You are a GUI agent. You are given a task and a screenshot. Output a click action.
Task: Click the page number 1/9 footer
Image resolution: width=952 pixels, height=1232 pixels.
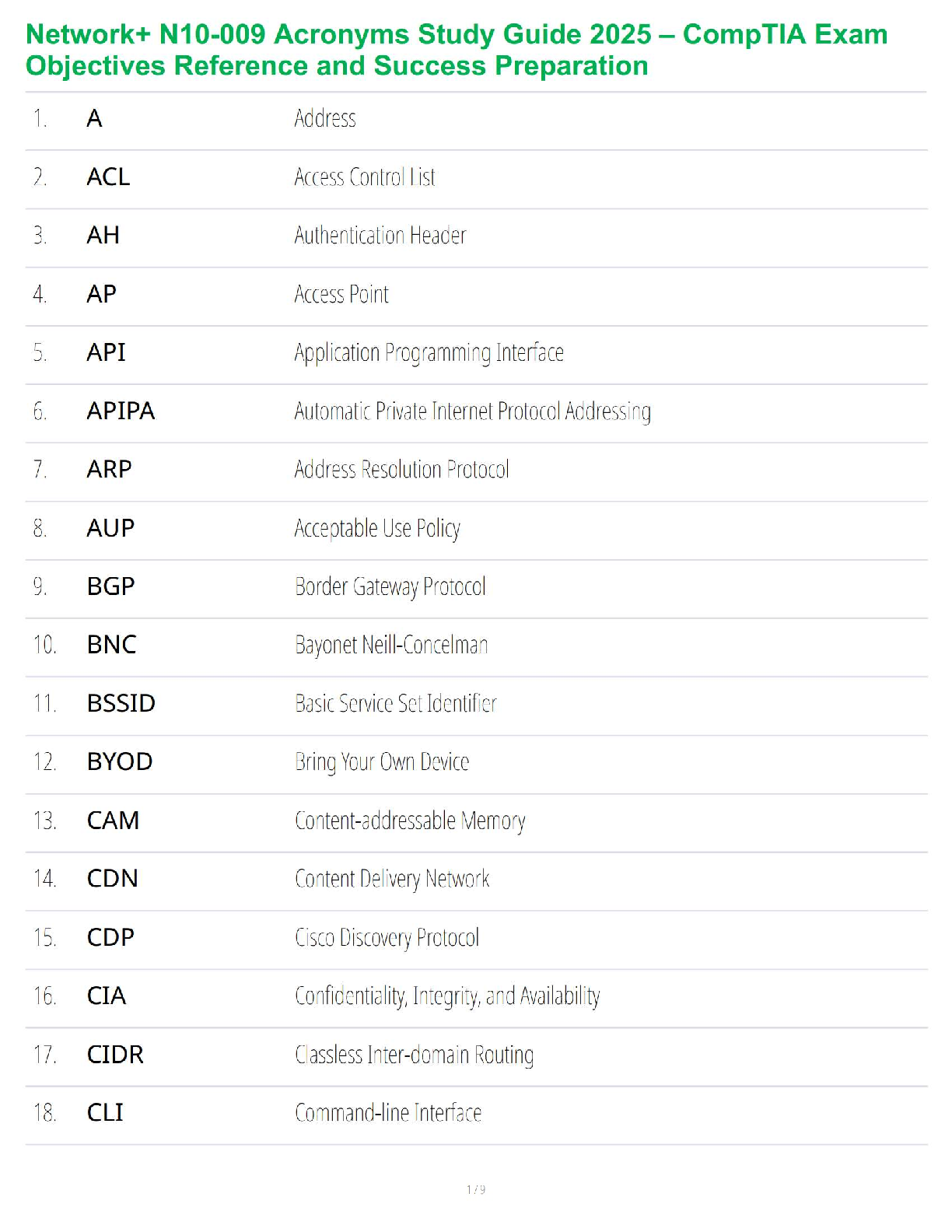(476, 1189)
